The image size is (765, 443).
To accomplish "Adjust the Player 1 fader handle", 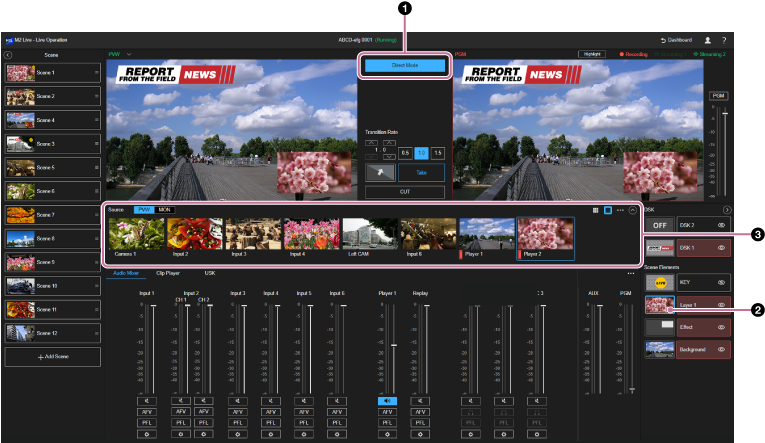I will click(394, 345).
